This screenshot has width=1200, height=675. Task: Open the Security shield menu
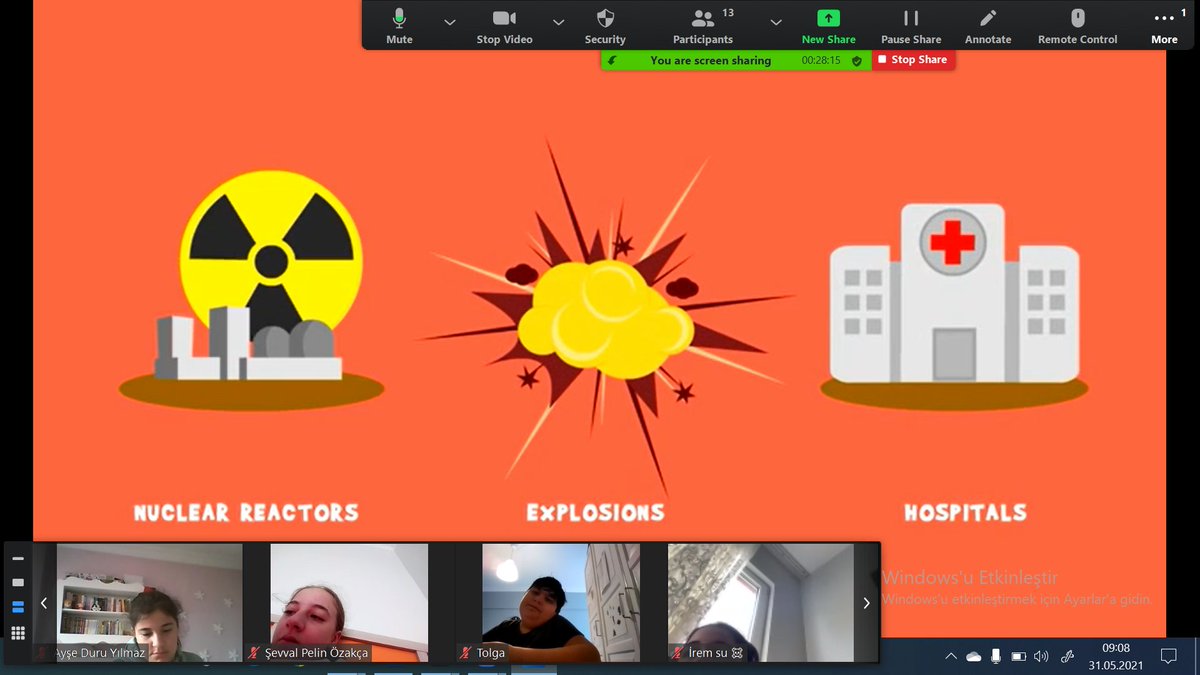tap(605, 26)
